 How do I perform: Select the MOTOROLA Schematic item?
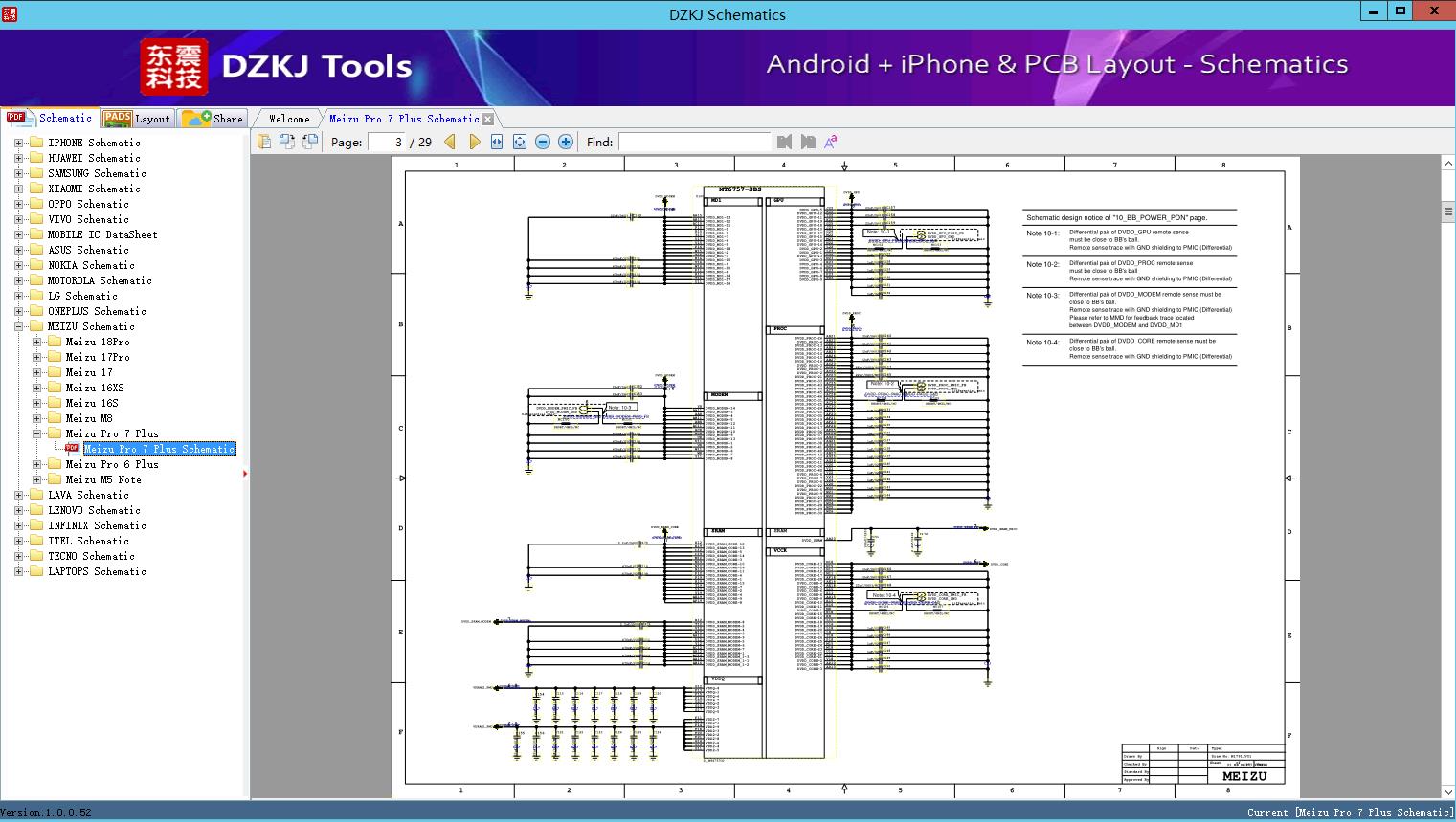(100, 280)
